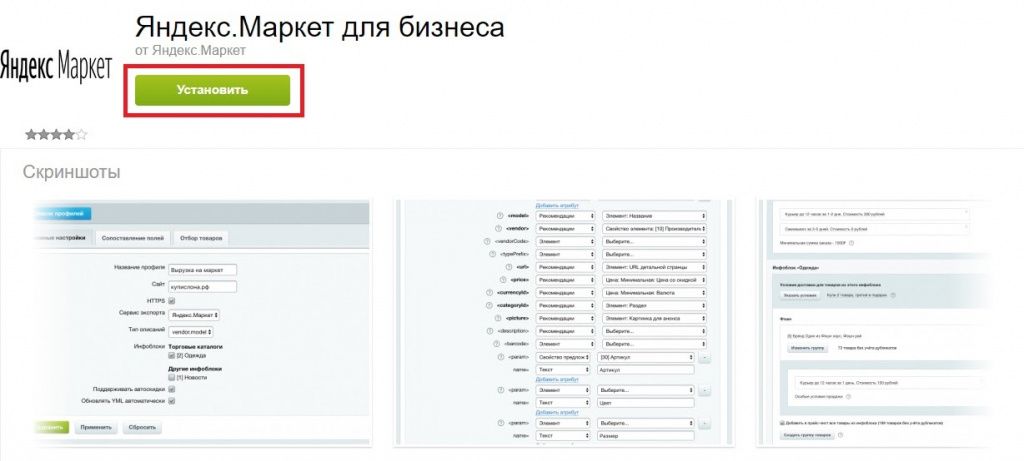Click the Указать условия button
The width and height of the screenshot is (1024, 461).
tap(801, 296)
